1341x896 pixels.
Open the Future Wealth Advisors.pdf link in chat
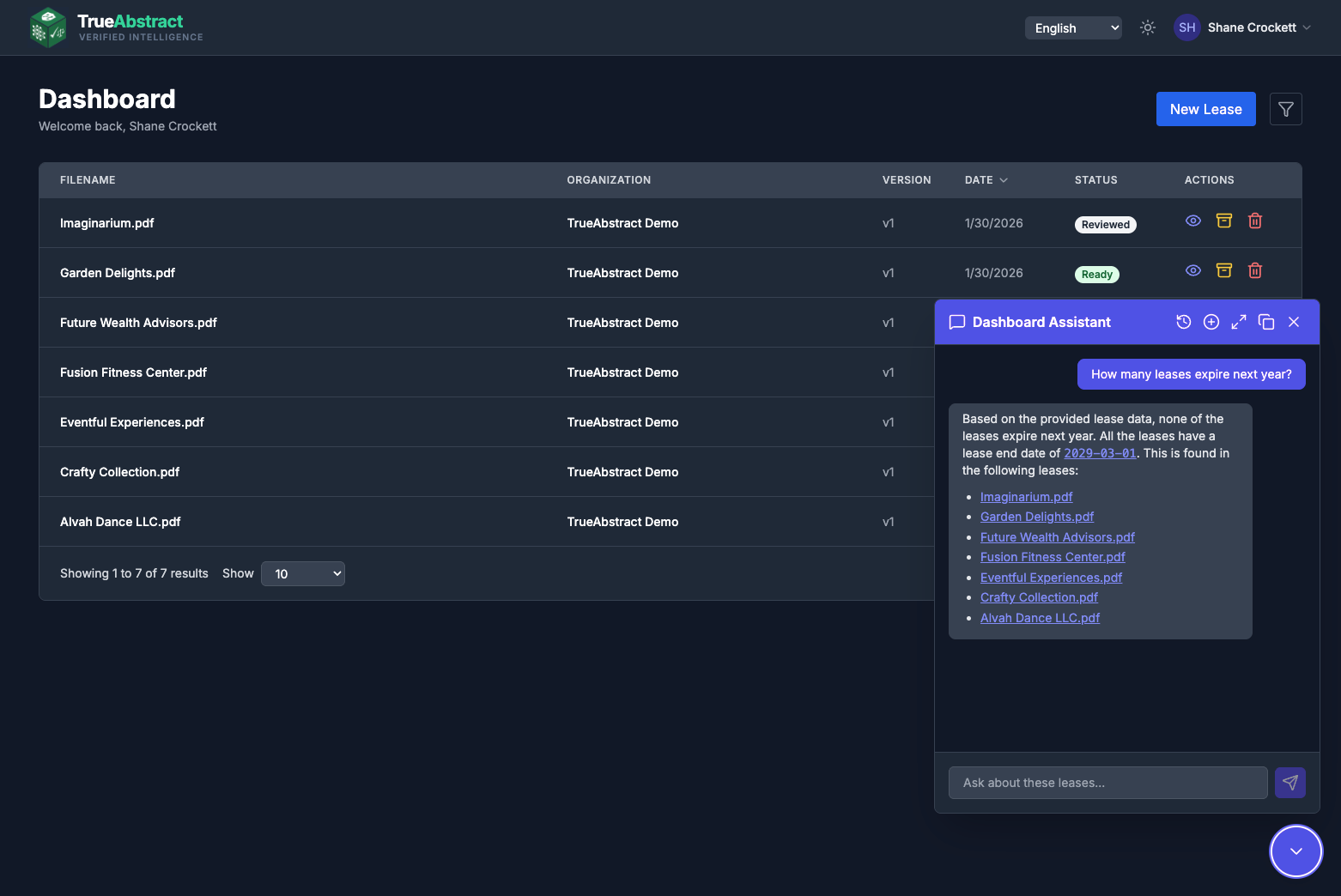tap(1057, 536)
